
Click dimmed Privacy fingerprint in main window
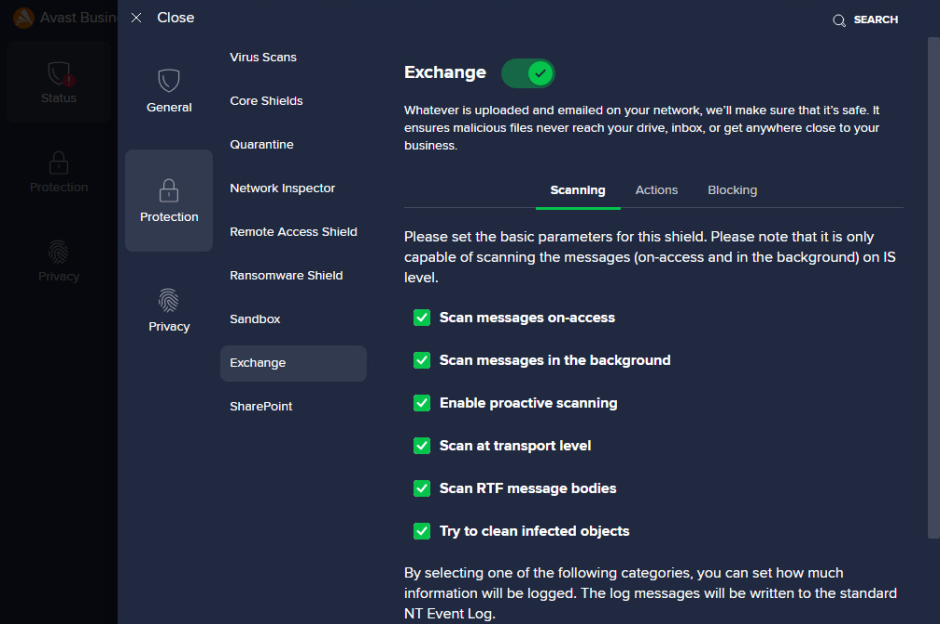[59, 252]
